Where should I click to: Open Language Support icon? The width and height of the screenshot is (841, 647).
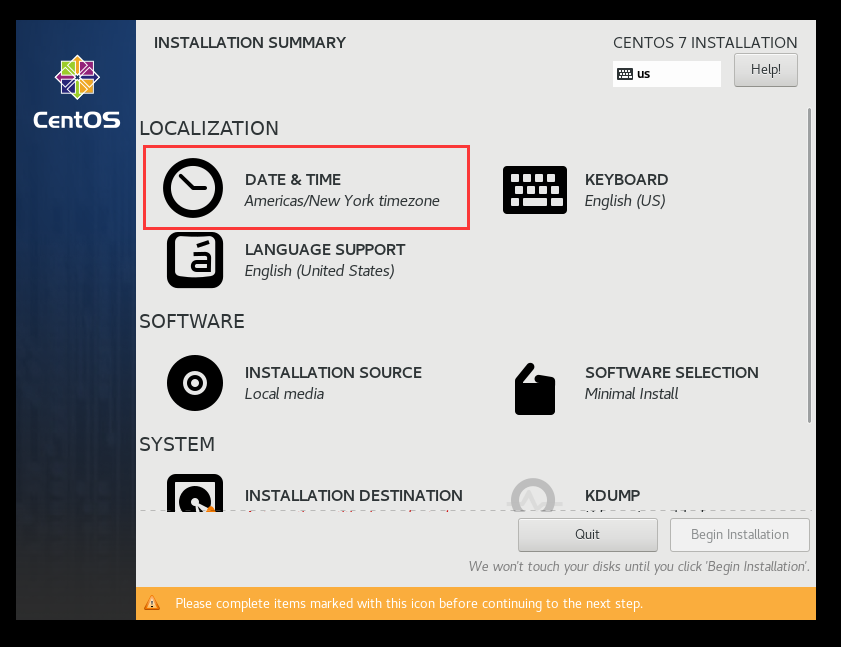pyautogui.click(x=195, y=260)
